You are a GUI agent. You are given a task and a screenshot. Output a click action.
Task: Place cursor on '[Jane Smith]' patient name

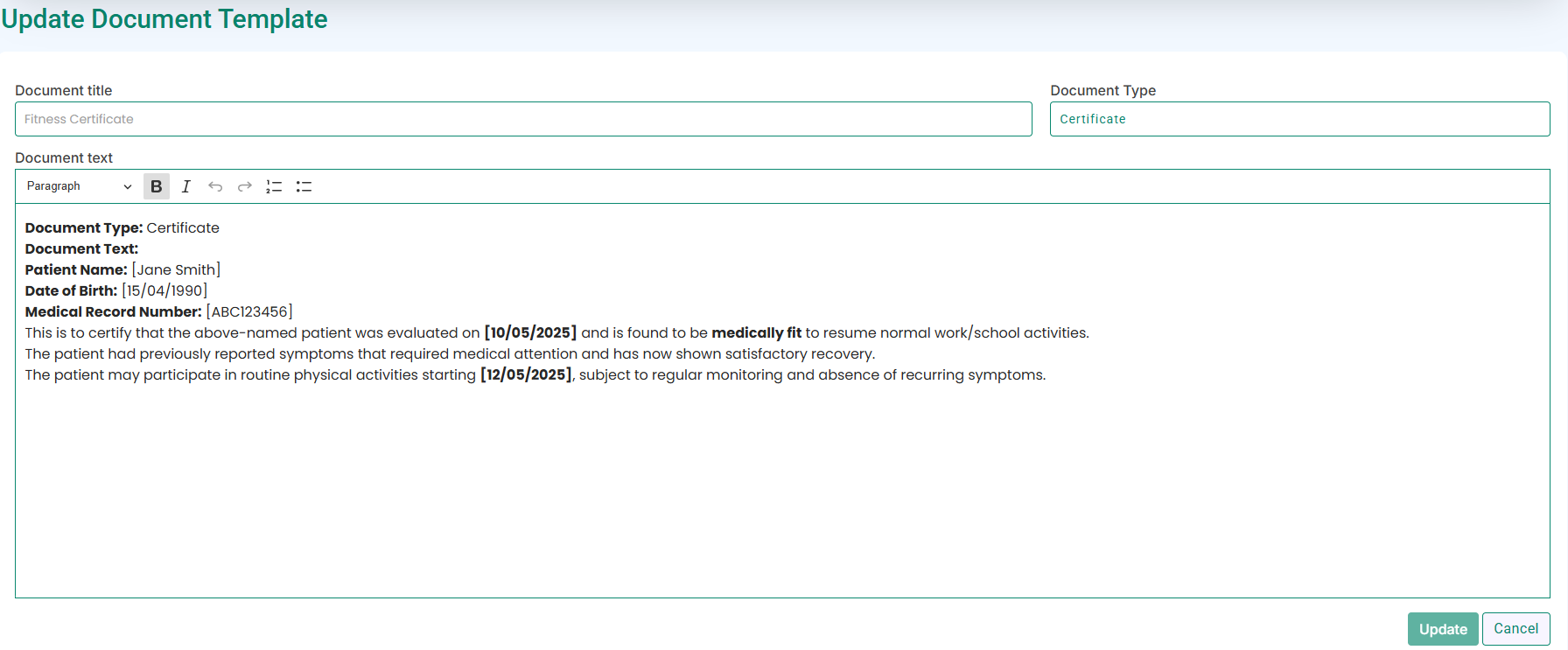tap(176, 269)
